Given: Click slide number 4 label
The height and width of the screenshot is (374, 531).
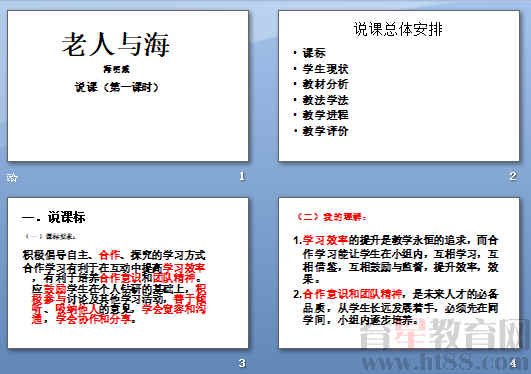Looking at the screenshot, I should [513, 363].
